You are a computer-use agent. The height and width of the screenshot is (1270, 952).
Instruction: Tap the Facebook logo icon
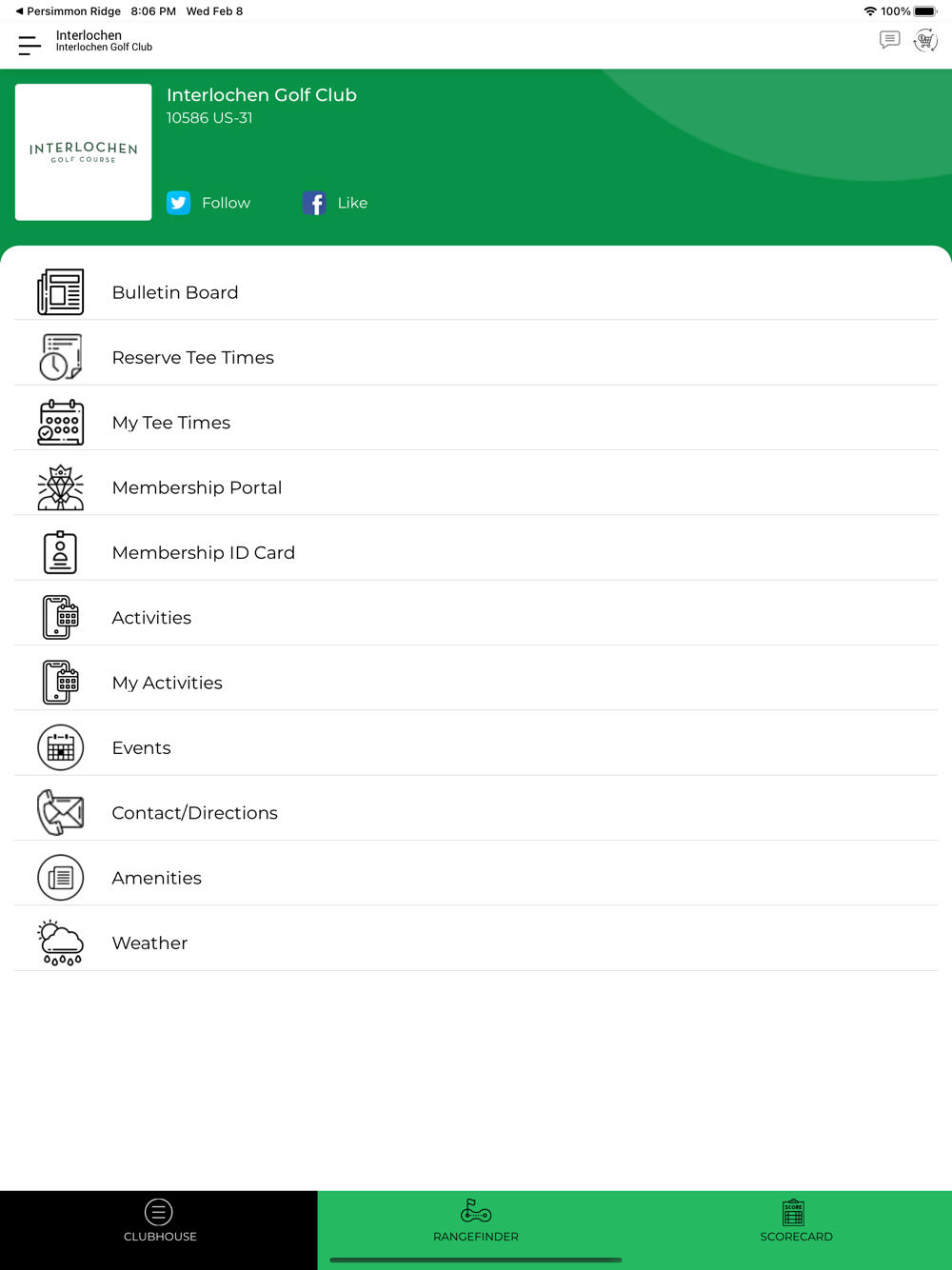tap(314, 203)
